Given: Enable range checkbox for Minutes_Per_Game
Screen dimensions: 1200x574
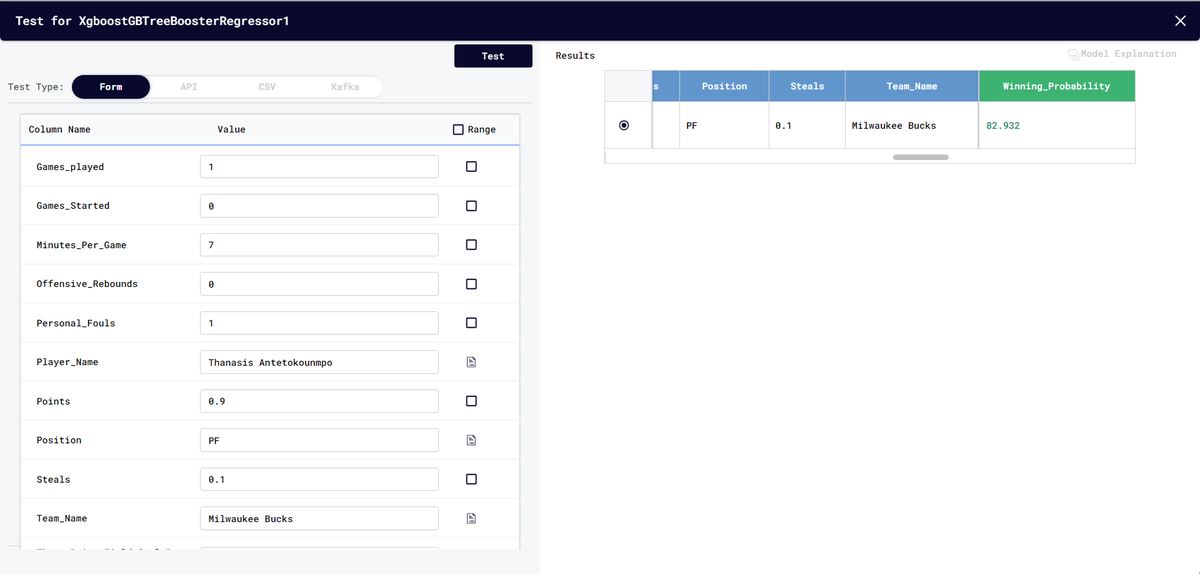Looking at the screenshot, I should tap(471, 245).
